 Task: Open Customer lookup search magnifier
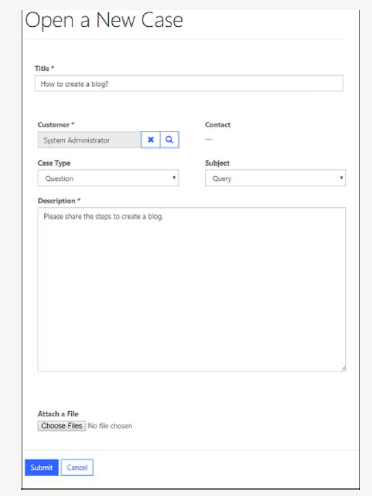pyautogui.click(x=170, y=140)
